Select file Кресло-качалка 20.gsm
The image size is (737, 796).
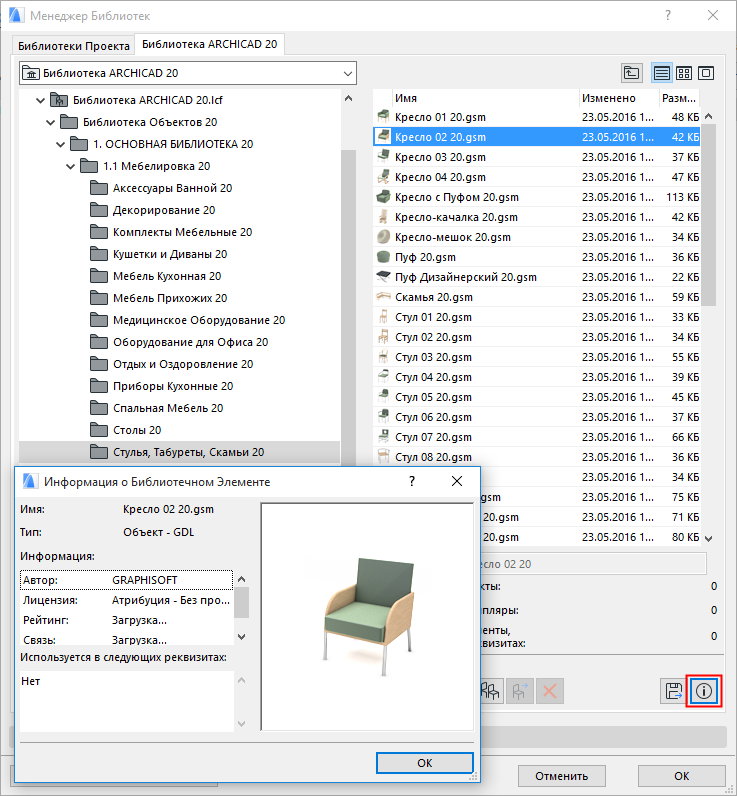pyautogui.click(x=537, y=217)
